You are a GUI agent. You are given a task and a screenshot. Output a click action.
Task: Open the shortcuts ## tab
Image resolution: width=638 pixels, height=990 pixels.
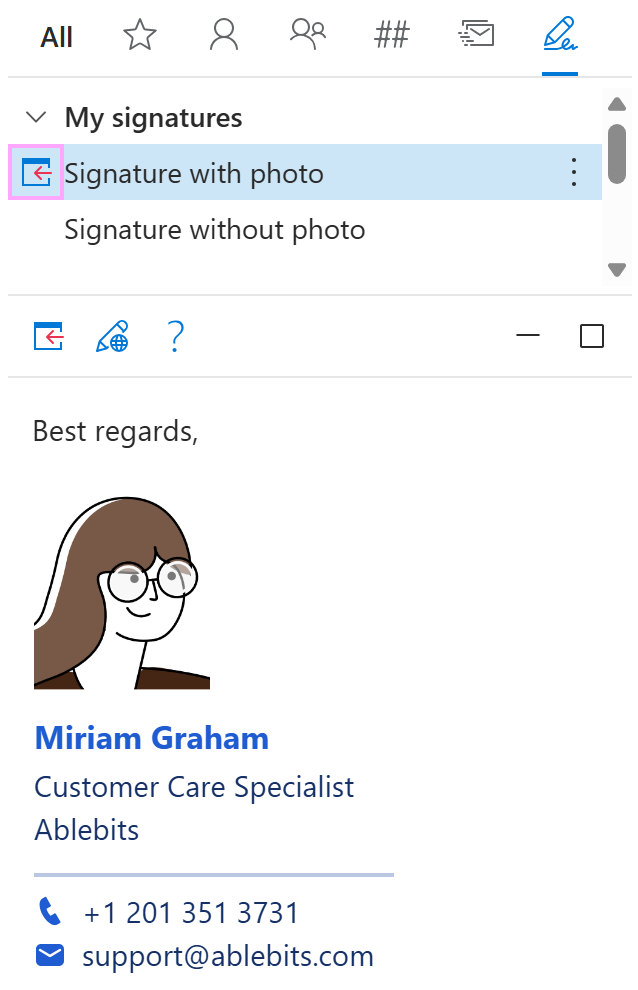pos(392,37)
